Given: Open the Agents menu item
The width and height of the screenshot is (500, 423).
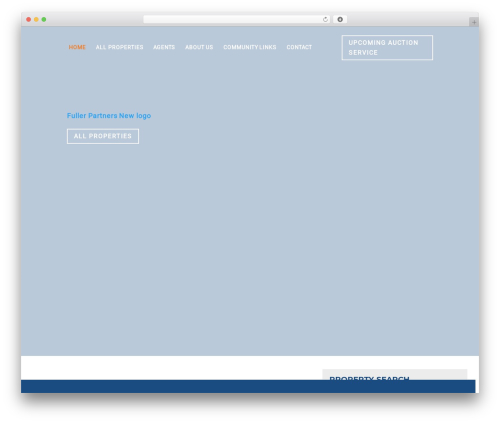Looking at the screenshot, I should (x=164, y=47).
